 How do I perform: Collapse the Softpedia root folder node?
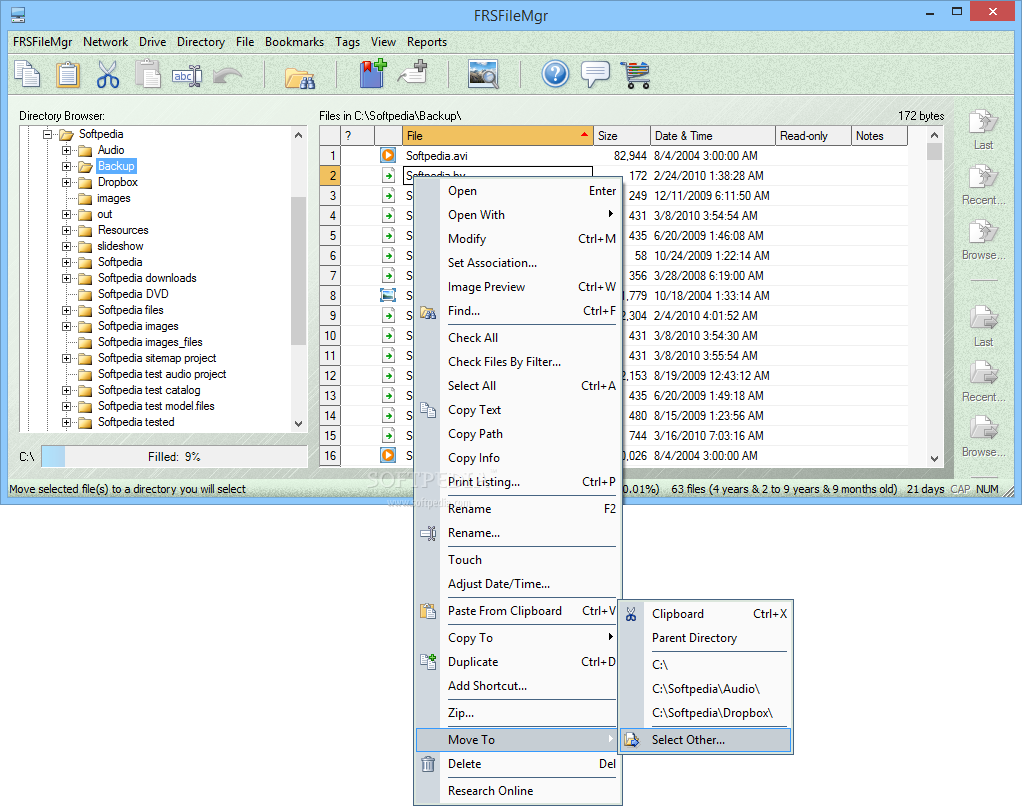pyautogui.click(x=48, y=134)
